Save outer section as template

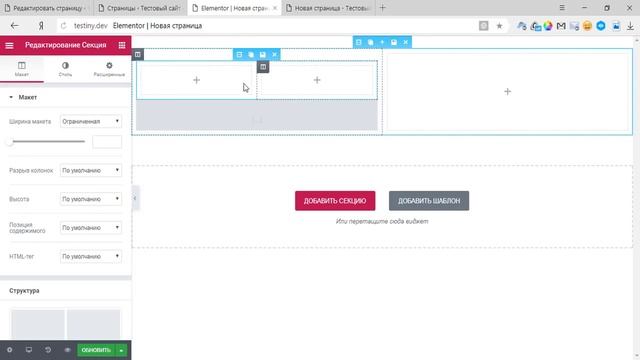click(394, 42)
